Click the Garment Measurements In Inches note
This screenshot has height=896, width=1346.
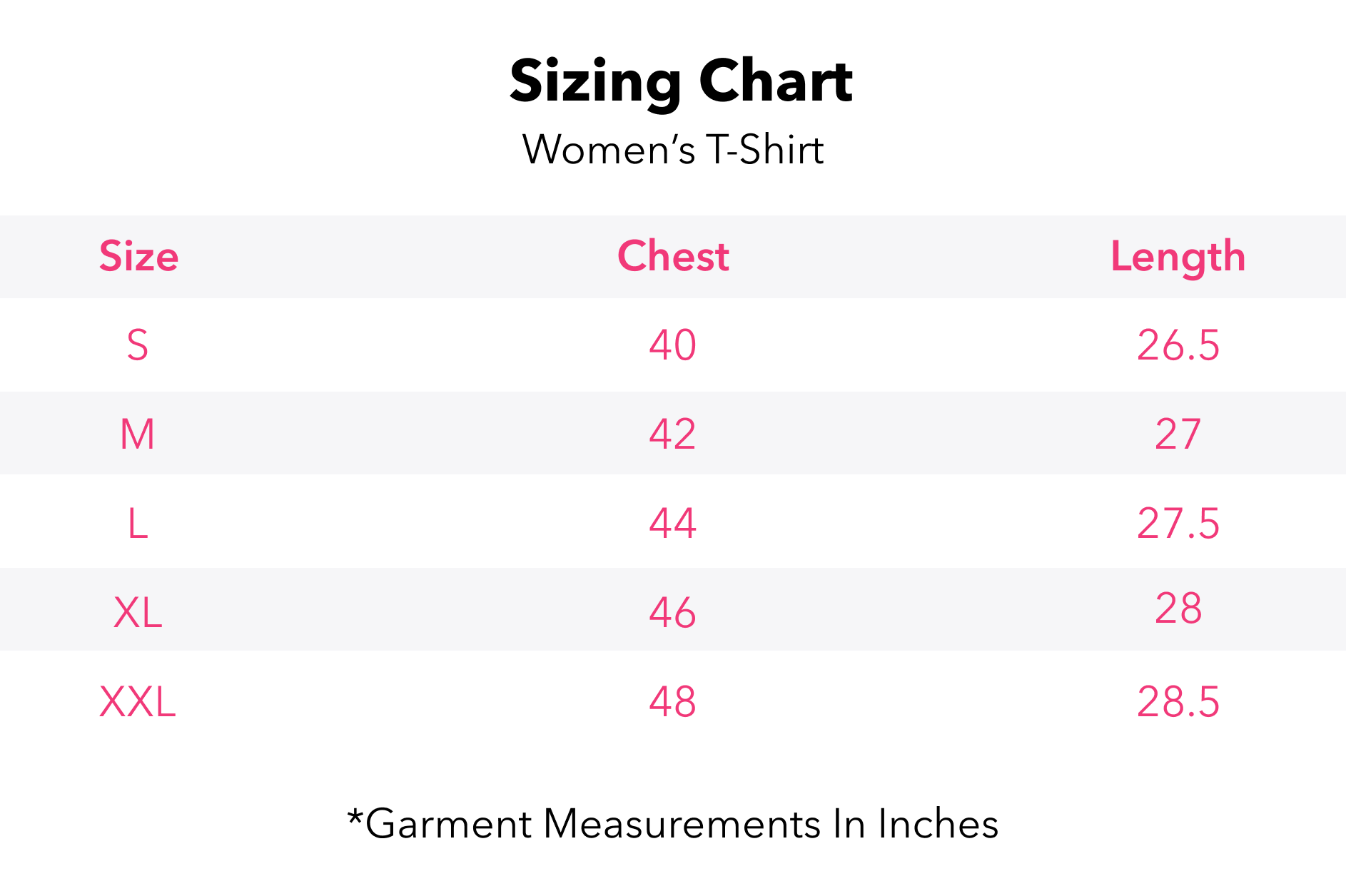[672, 824]
